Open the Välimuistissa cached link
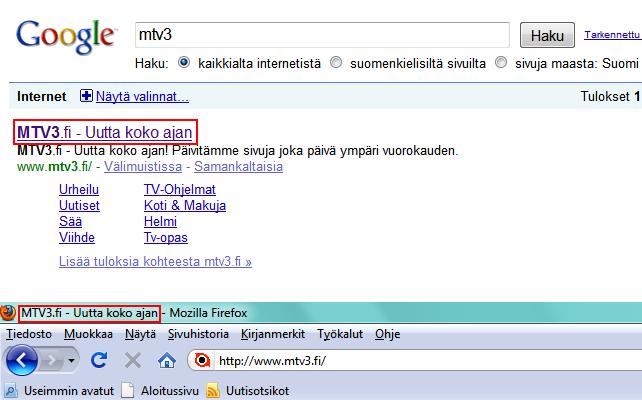Screen dimensions: 642x400 coord(143,167)
